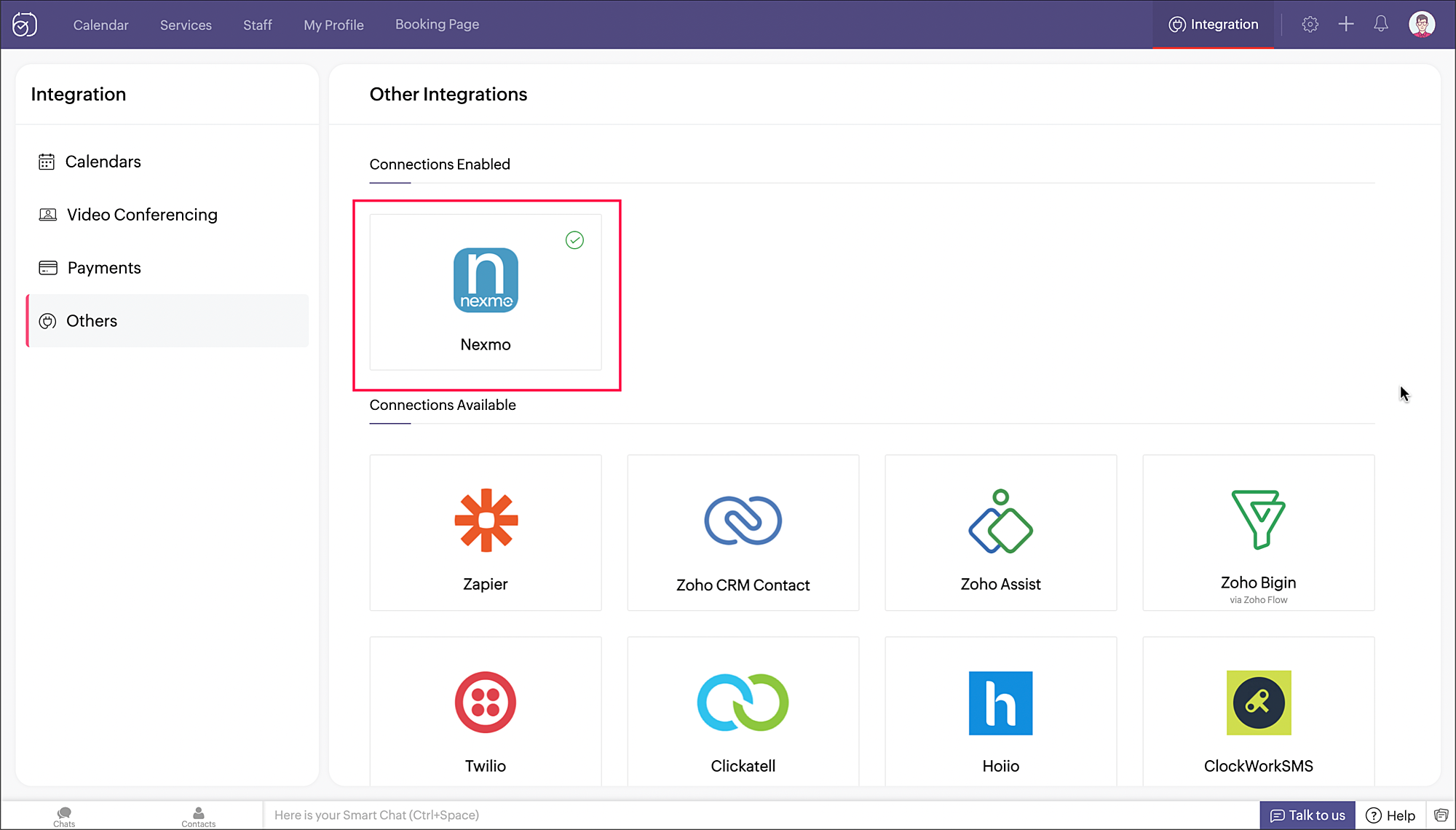Viewport: 1456px width, 830px height.
Task: Open the Clickatell card label
Action: coord(743,766)
